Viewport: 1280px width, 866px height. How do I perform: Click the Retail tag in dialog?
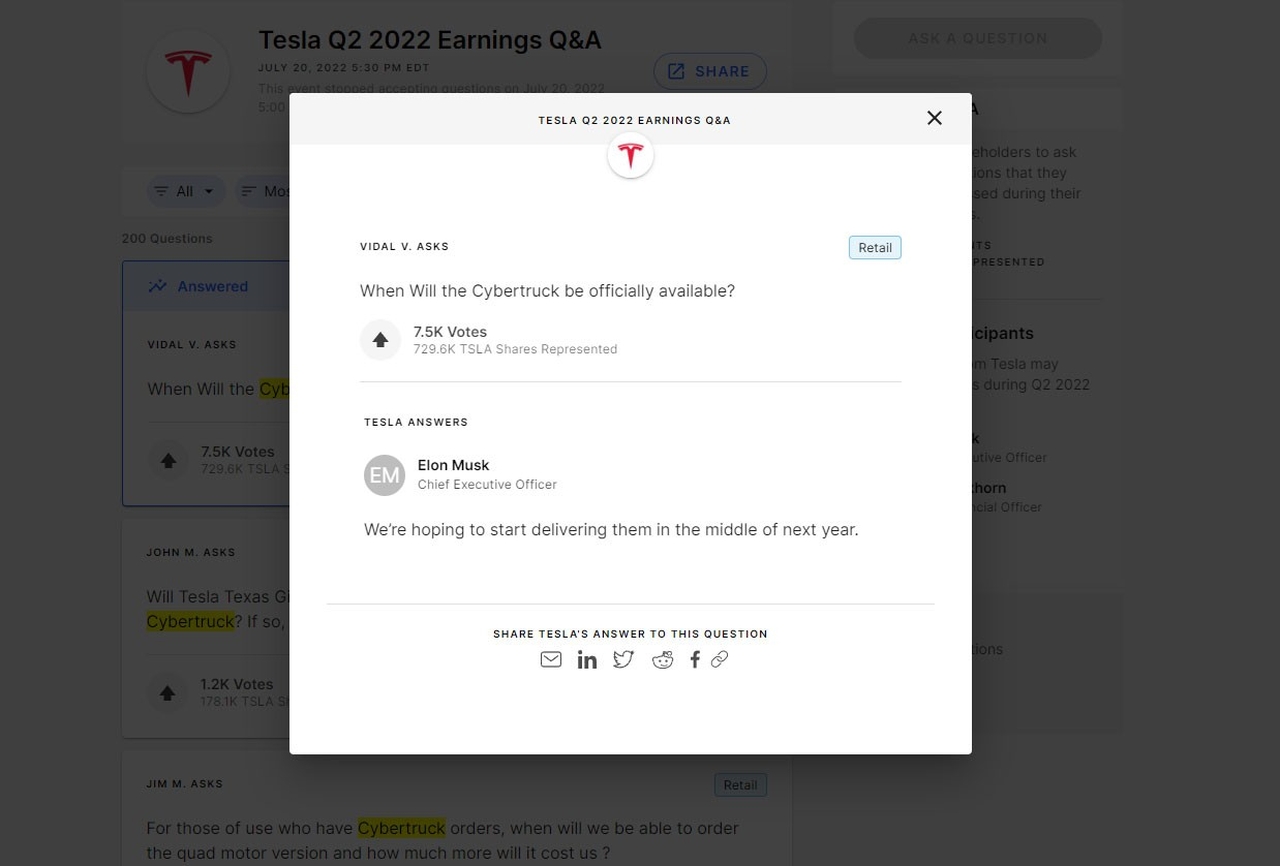coord(875,248)
